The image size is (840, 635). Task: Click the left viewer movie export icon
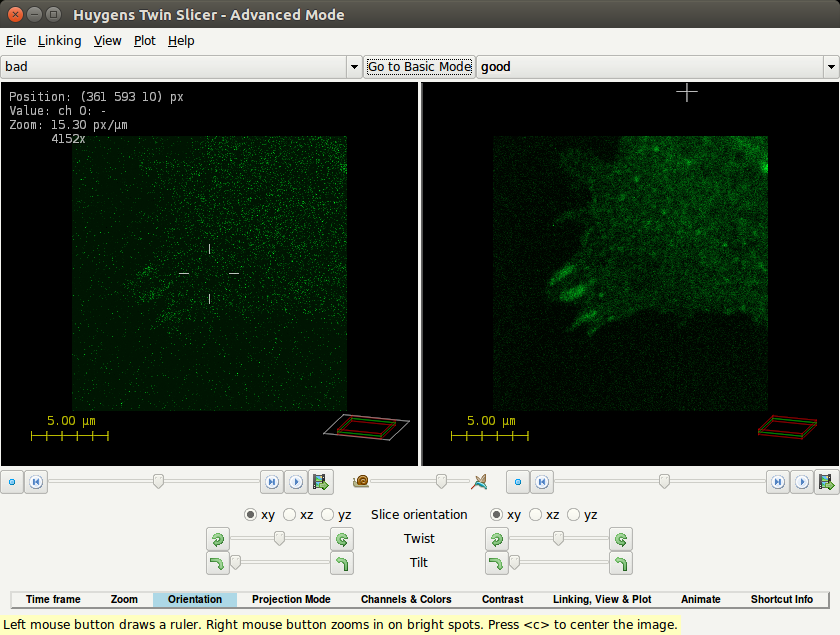(321, 482)
